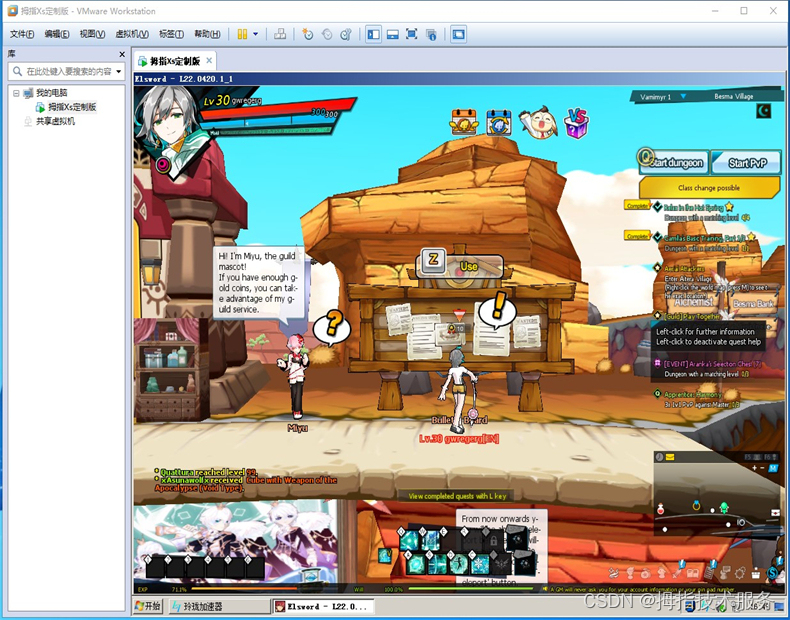Use the skill in slot S
Image resolution: width=790 pixels, height=620 pixels.
pos(437,564)
